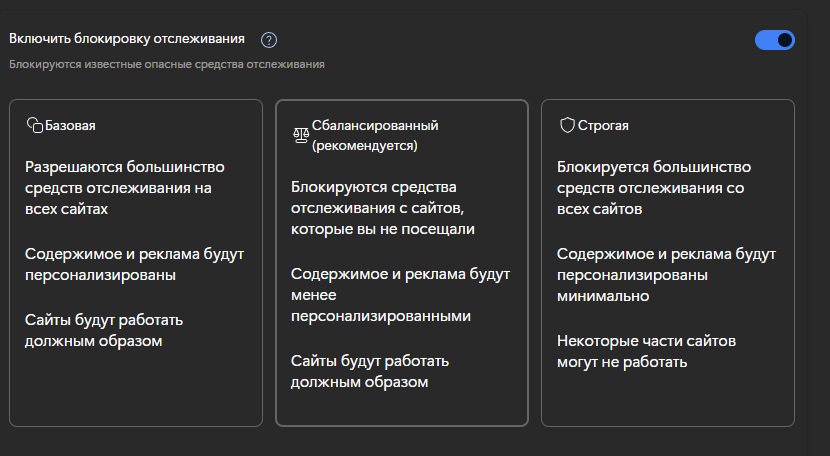
Task: Click the Включить блокировку отслеживания label
Action: click(x=127, y=39)
